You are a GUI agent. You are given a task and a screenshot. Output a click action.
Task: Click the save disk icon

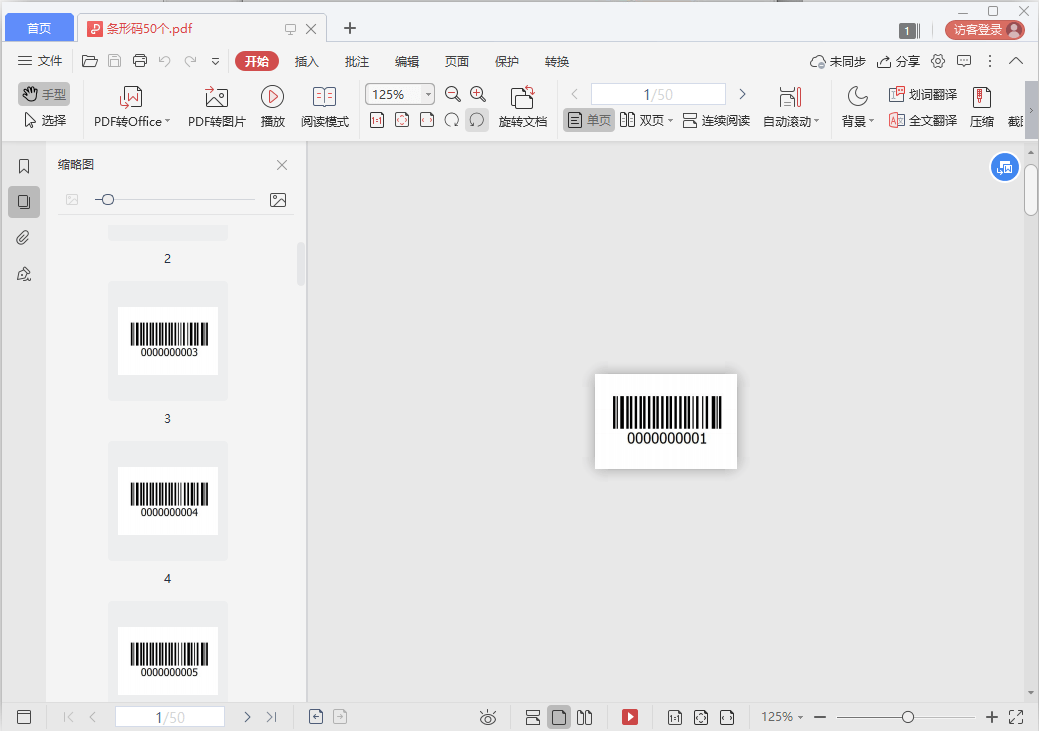115,61
